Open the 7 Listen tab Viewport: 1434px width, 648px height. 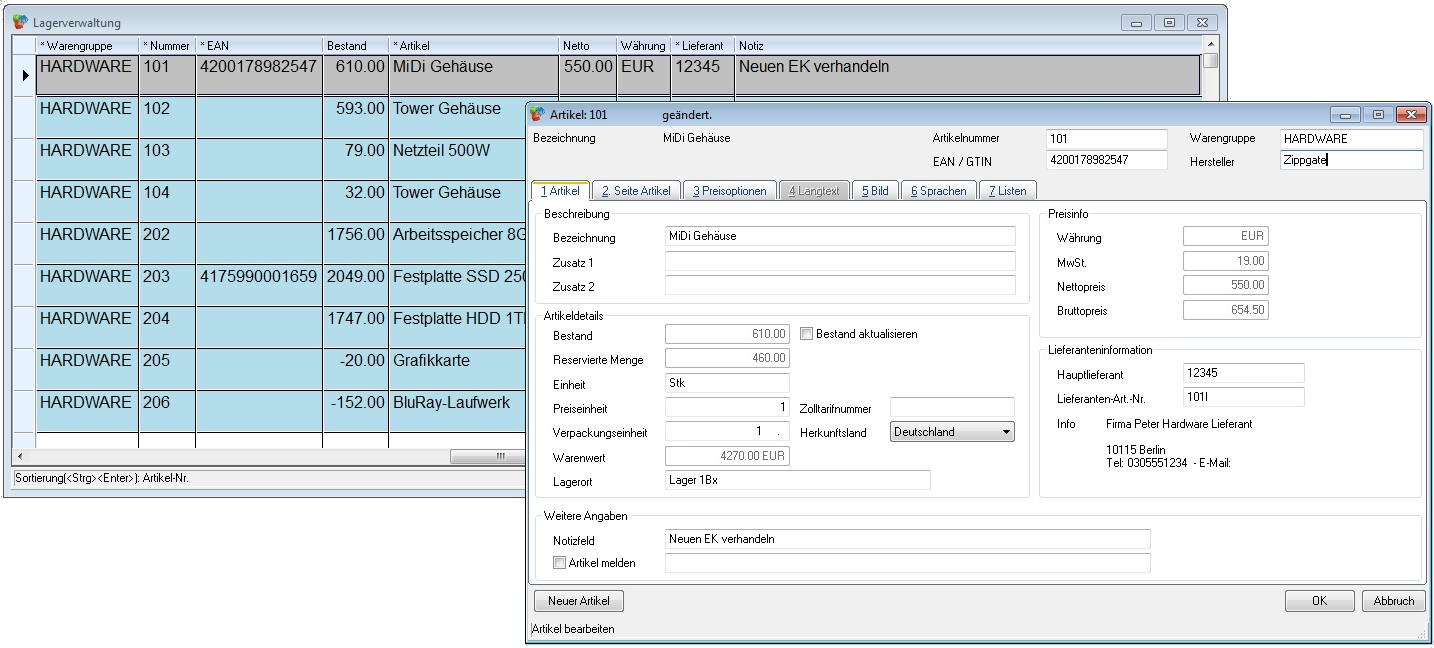click(1008, 191)
